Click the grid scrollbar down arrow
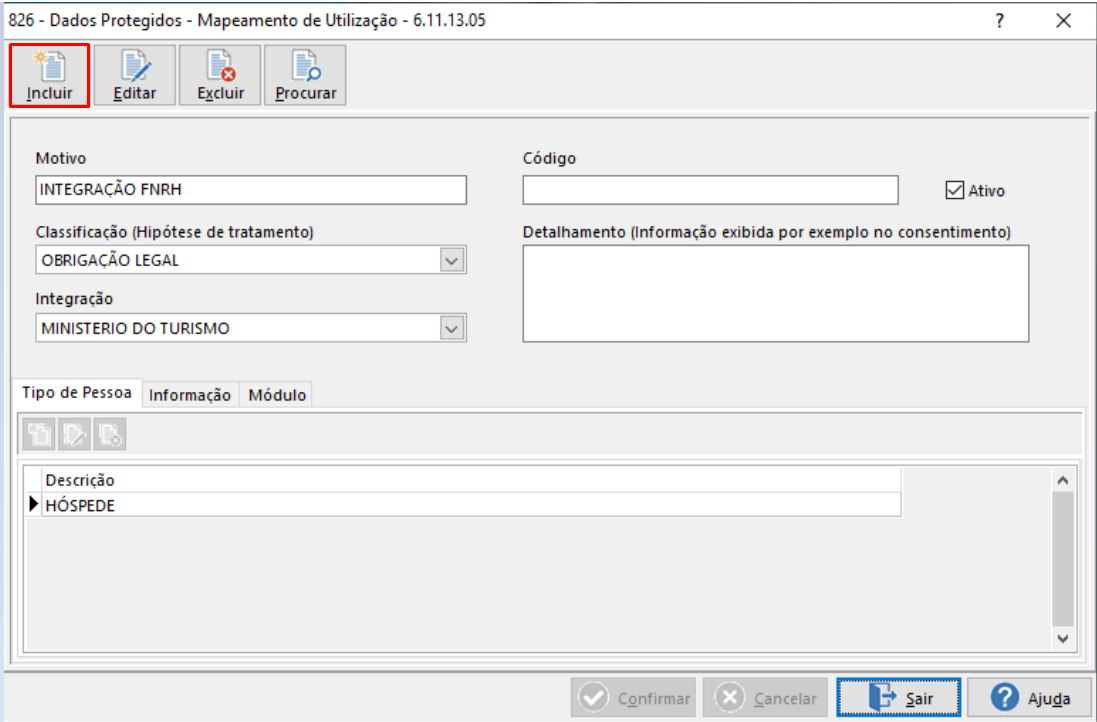 coord(1063,638)
